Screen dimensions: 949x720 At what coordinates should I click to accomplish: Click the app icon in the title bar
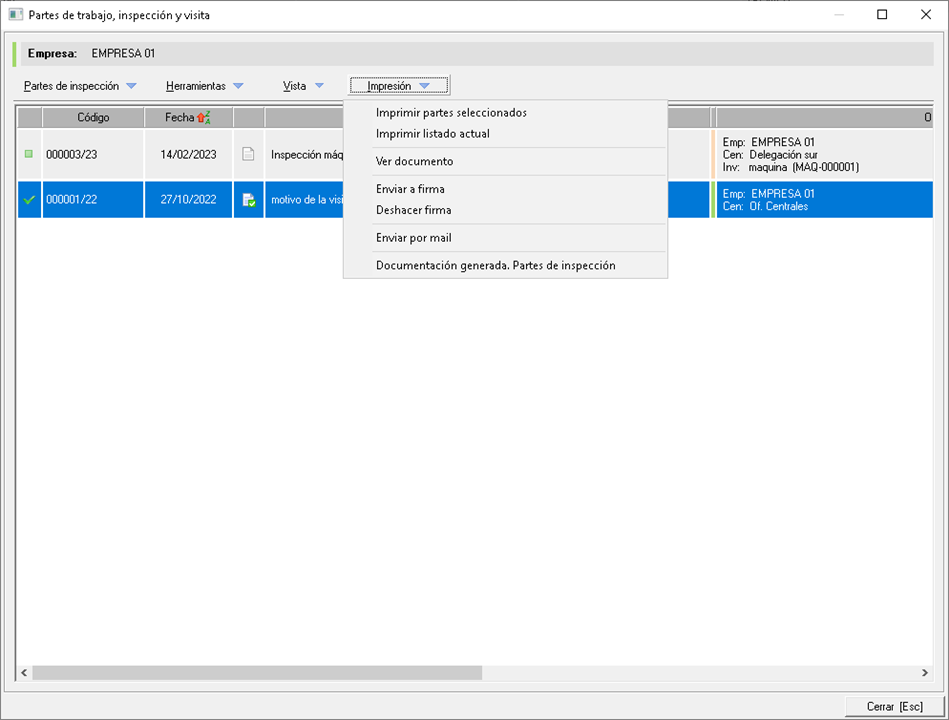tap(16, 15)
